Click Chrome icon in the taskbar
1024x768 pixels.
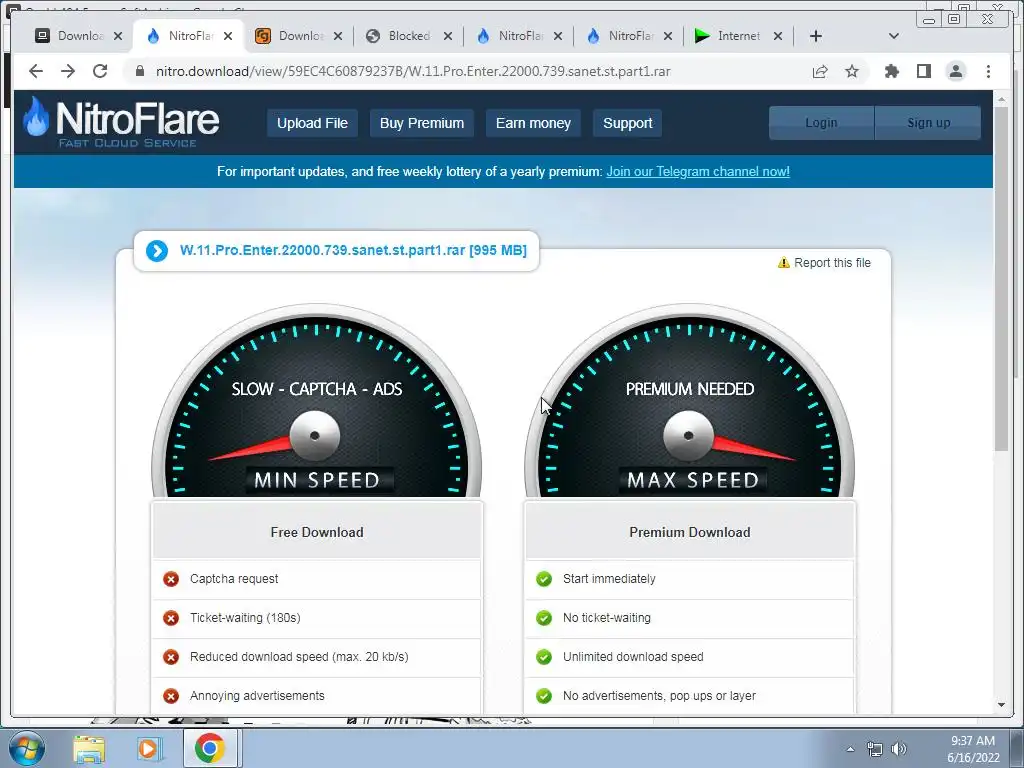209,748
